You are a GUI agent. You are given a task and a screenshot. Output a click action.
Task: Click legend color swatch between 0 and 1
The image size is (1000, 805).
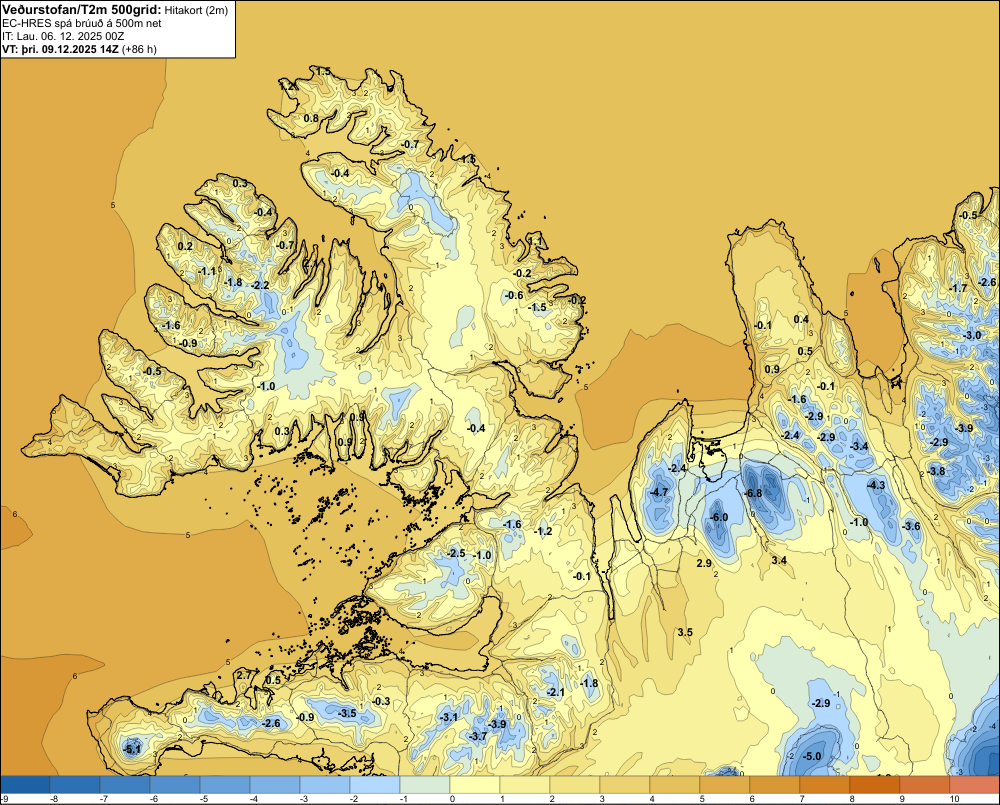pyautogui.click(x=474, y=784)
